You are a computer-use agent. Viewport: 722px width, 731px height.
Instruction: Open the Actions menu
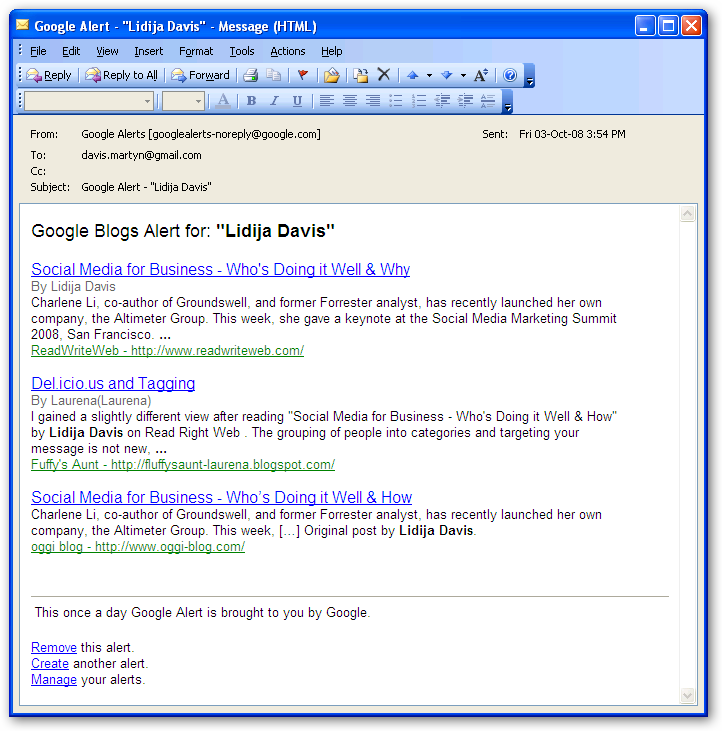pyautogui.click(x=288, y=51)
